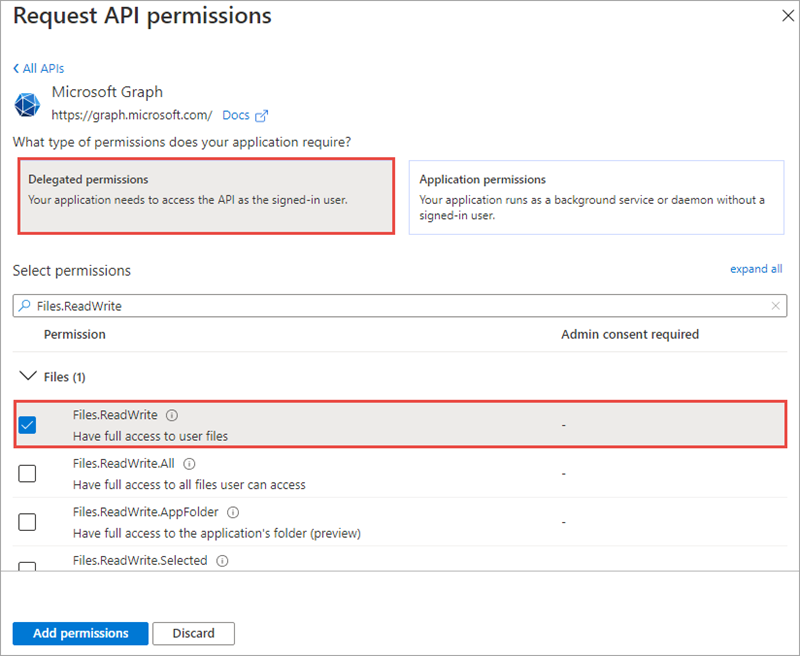Show info for Files.ReadWrite.Selected
800x656 pixels.
point(222,561)
